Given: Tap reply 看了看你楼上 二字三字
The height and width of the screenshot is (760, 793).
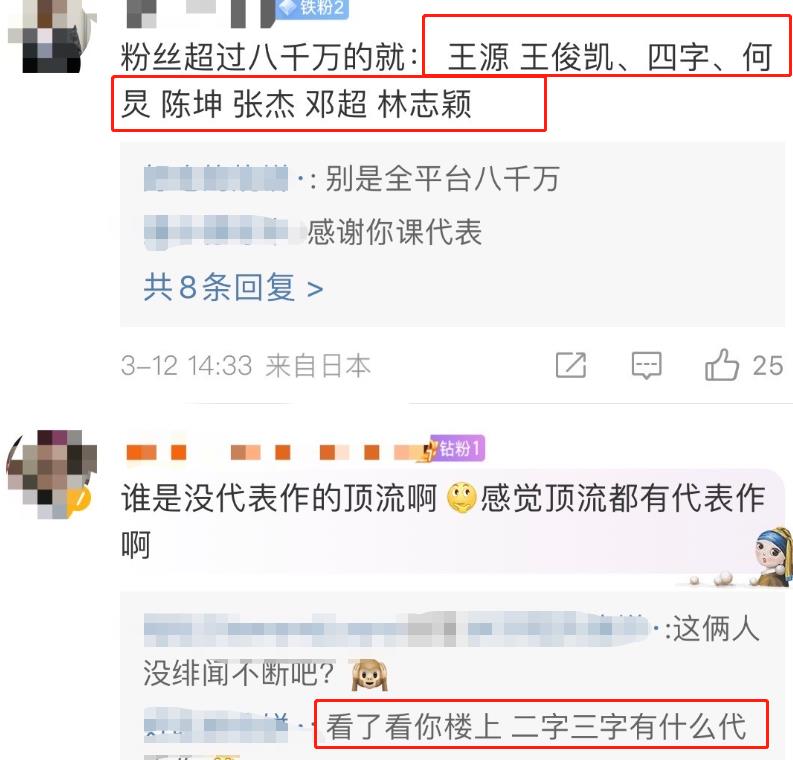Looking at the screenshot, I should point(536,726).
